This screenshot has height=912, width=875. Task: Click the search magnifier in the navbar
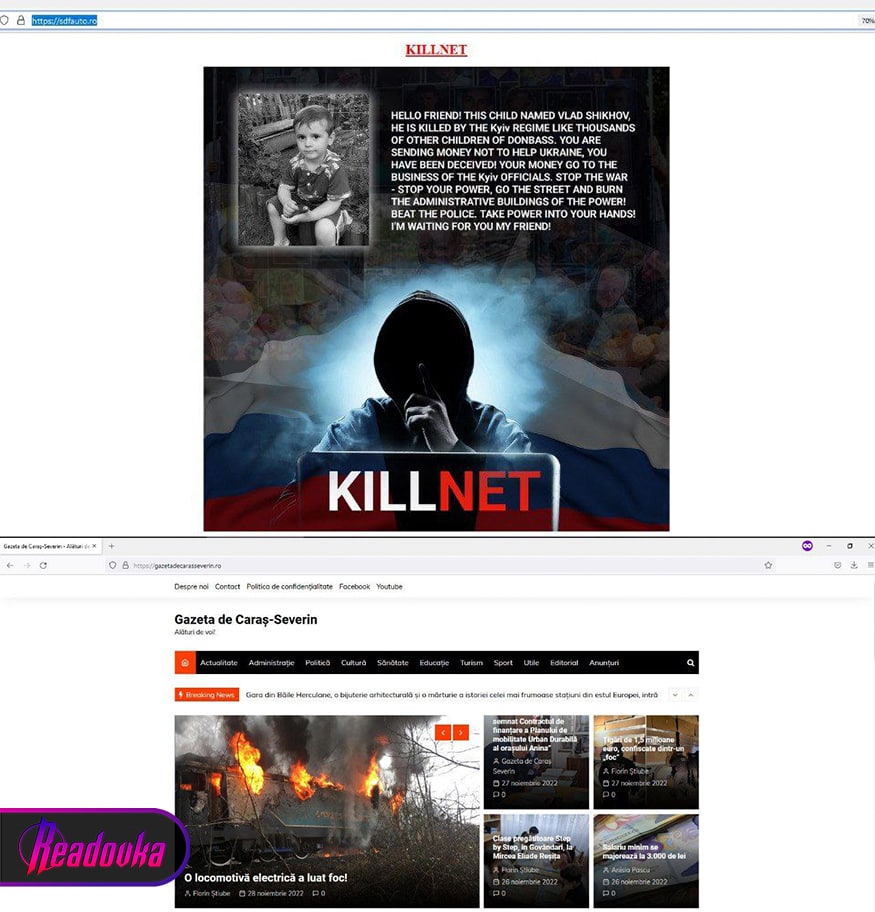pos(690,662)
